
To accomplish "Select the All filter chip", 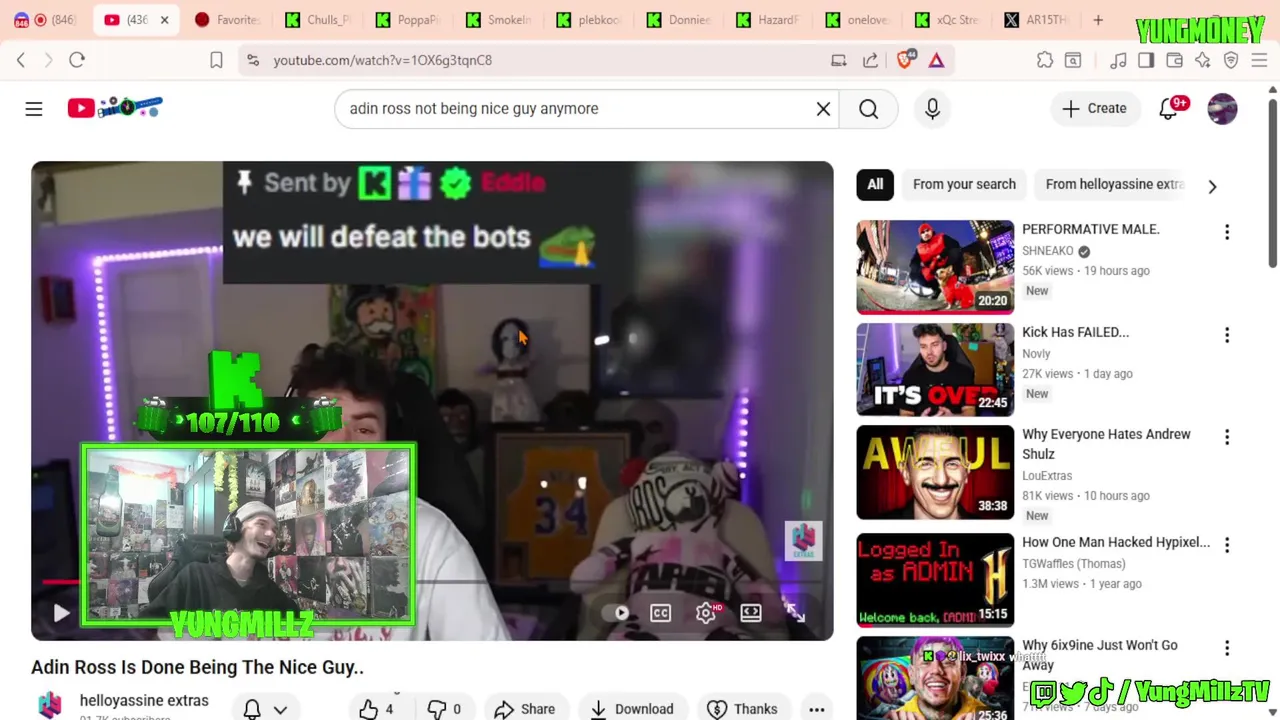I will 875,184.
